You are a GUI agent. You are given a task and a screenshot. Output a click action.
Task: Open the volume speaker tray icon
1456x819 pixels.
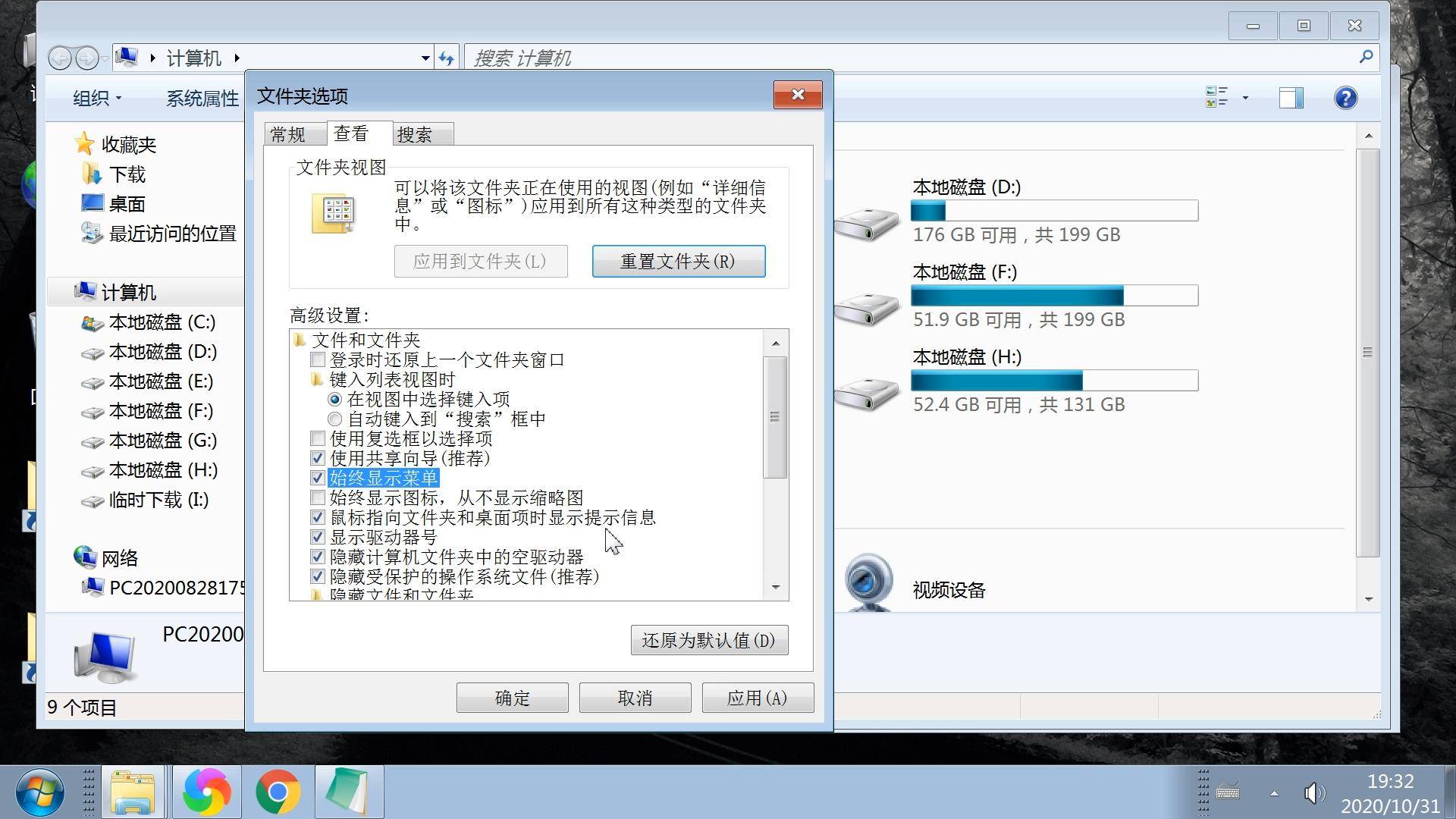pos(1313,793)
